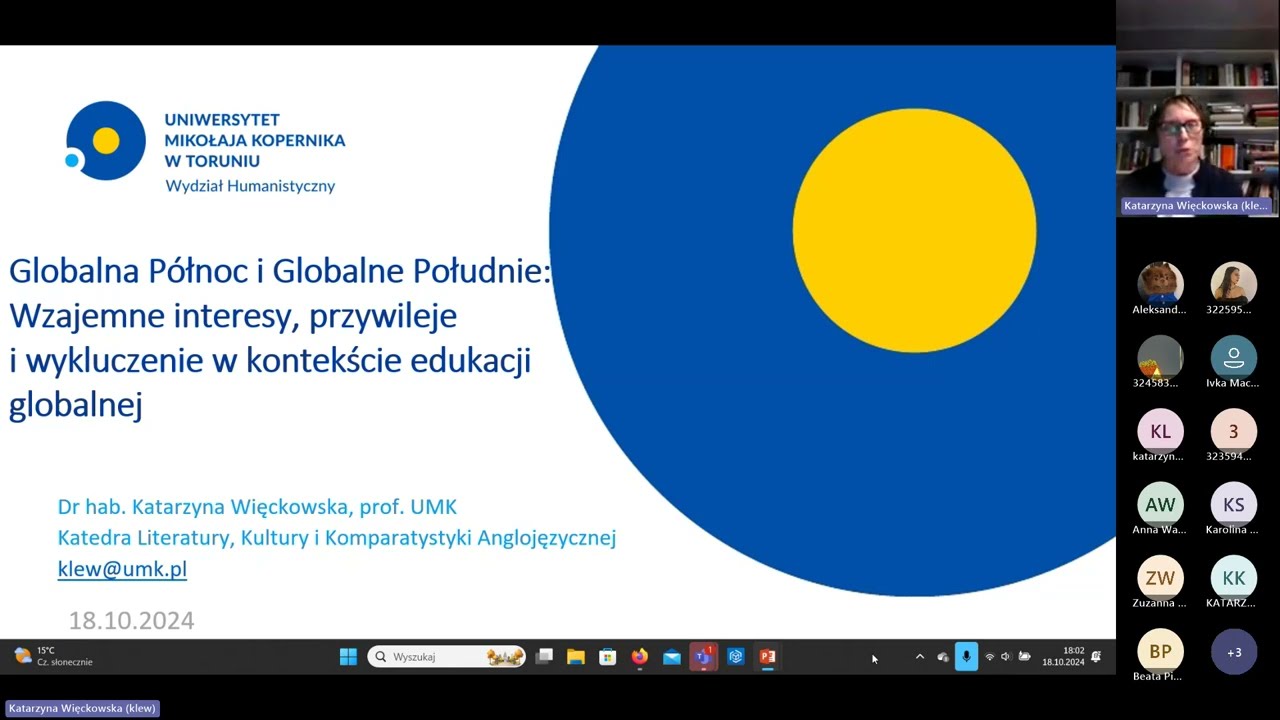Click the Wydział Humanistyczny text
This screenshot has height=720, width=1280.
(250, 186)
